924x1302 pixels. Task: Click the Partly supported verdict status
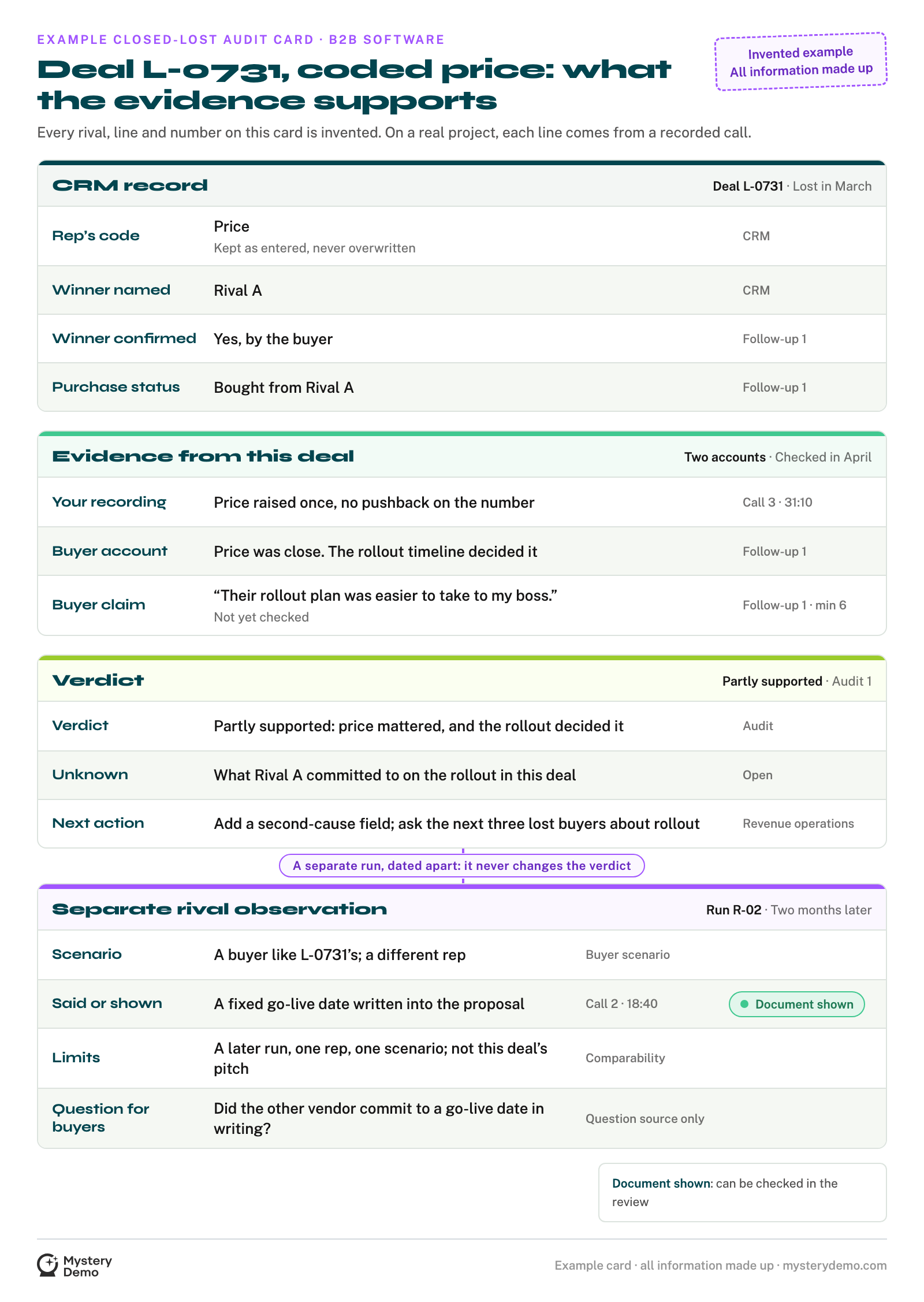click(x=772, y=681)
